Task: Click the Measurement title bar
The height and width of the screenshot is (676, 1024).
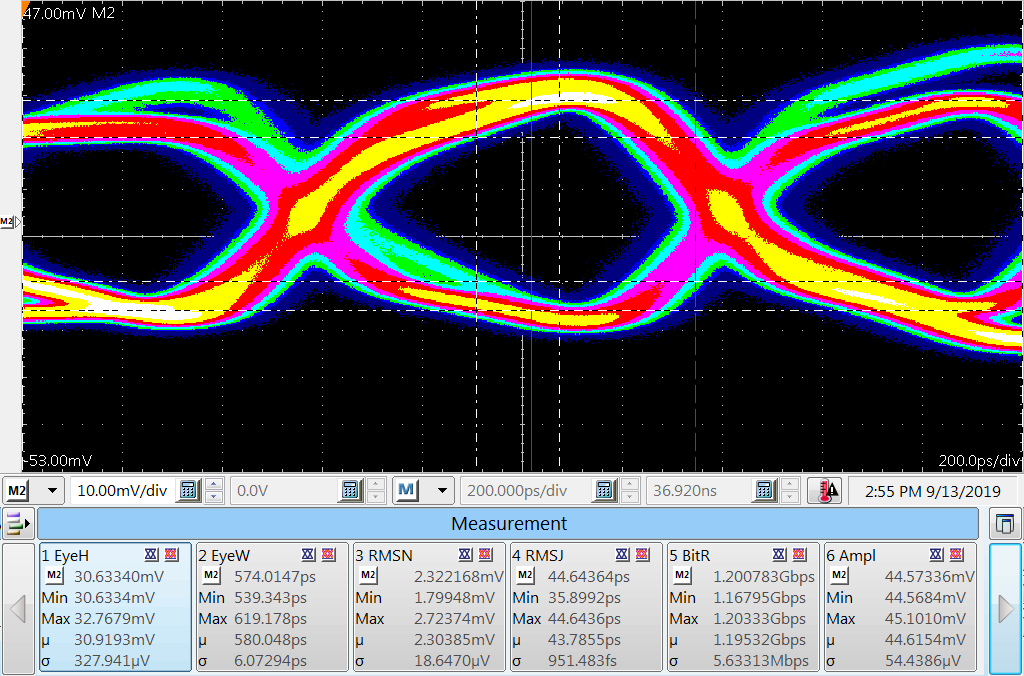Action: point(508,523)
